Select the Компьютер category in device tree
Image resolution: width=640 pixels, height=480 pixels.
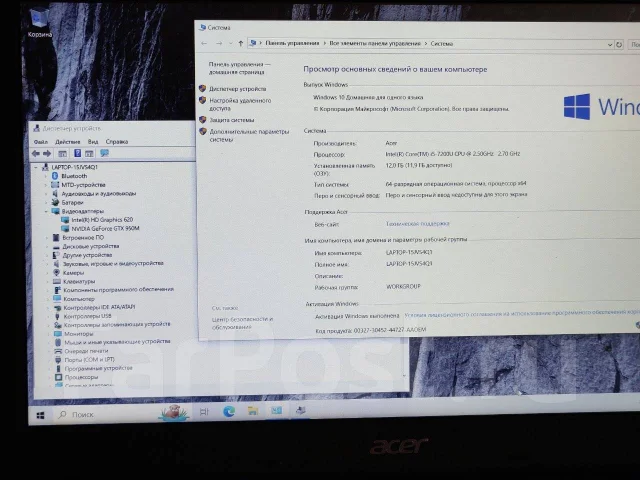click(x=79, y=299)
